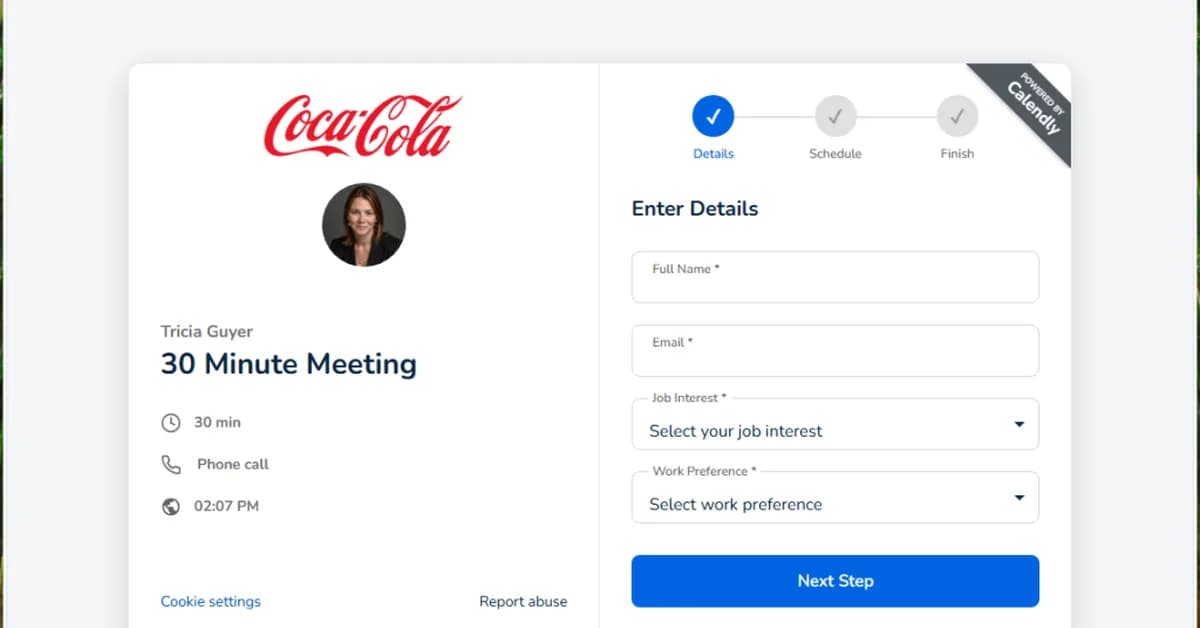Expand the Work Preference chevron arrow
Screen dimensions: 1200x628
coord(1019,497)
